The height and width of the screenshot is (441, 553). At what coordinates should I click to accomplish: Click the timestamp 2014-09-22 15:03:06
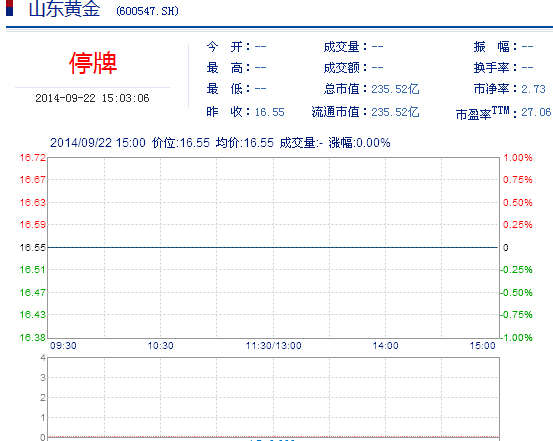(x=92, y=98)
